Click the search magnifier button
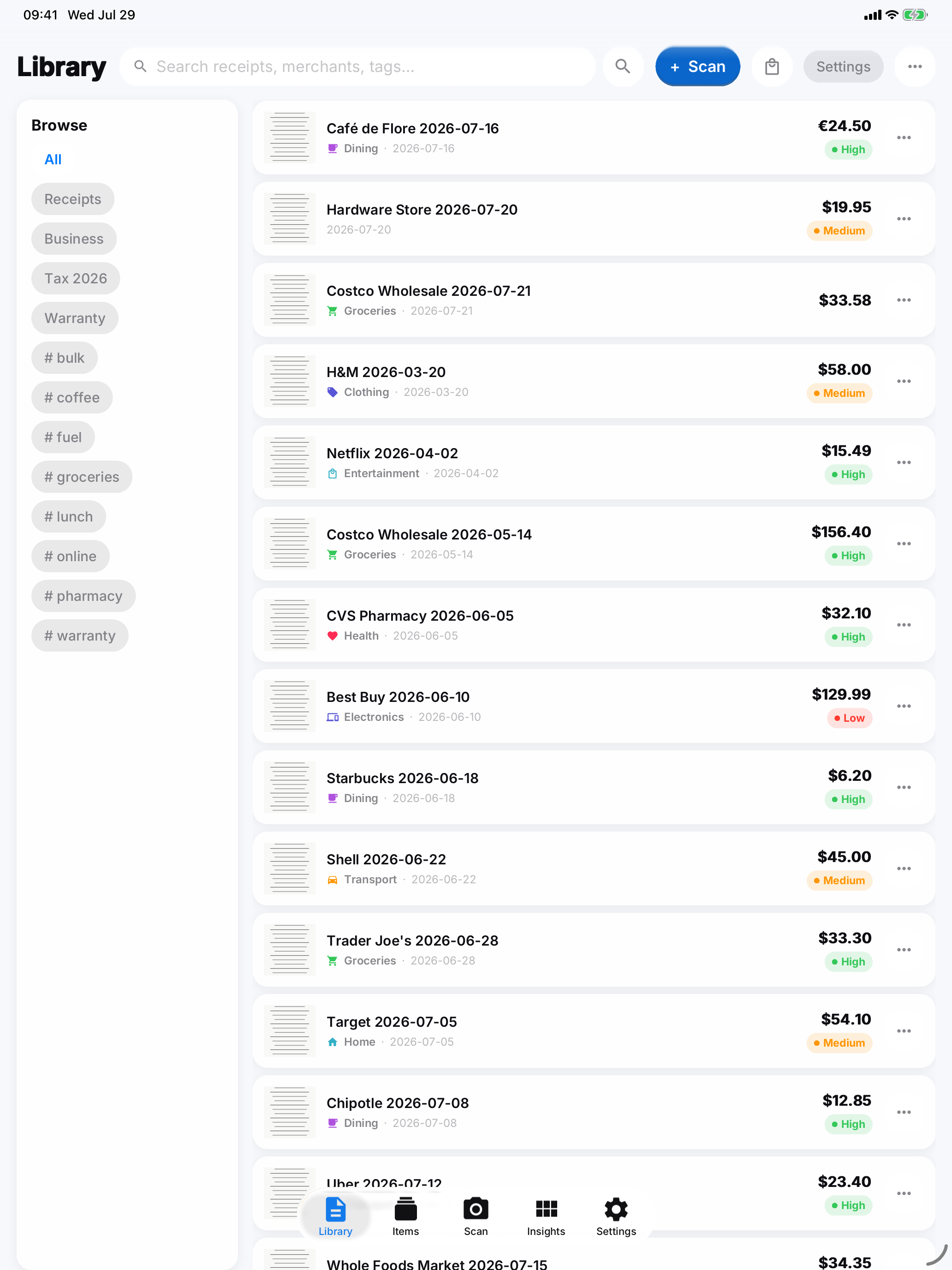The width and height of the screenshot is (952, 1270). [x=623, y=66]
